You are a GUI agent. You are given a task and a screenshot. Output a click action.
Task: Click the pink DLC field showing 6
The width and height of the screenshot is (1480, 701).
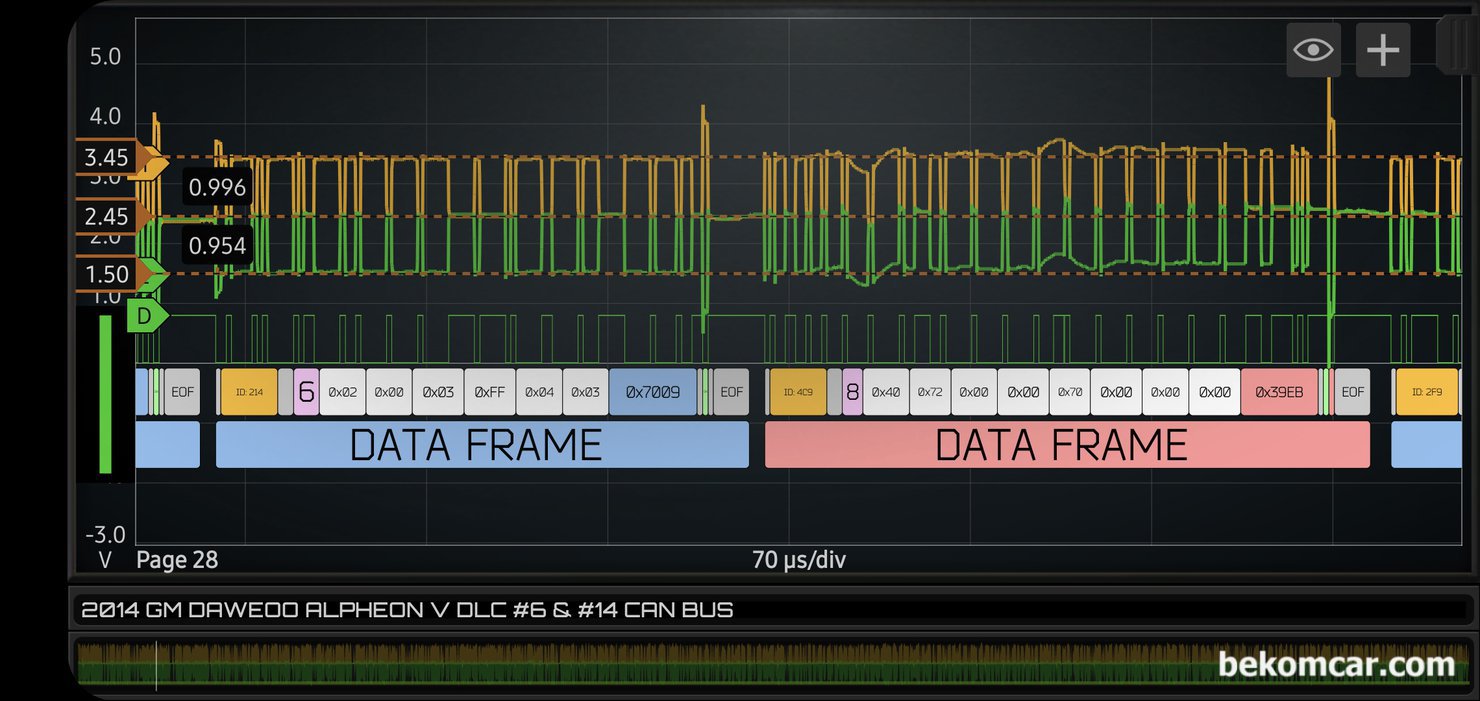(x=306, y=392)
